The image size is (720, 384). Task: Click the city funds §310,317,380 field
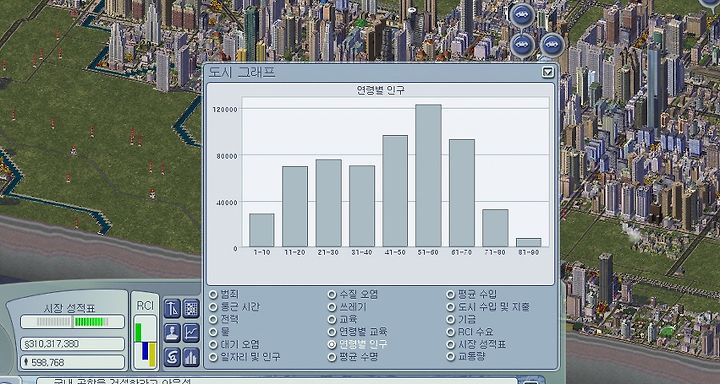[x=72, y=344]
